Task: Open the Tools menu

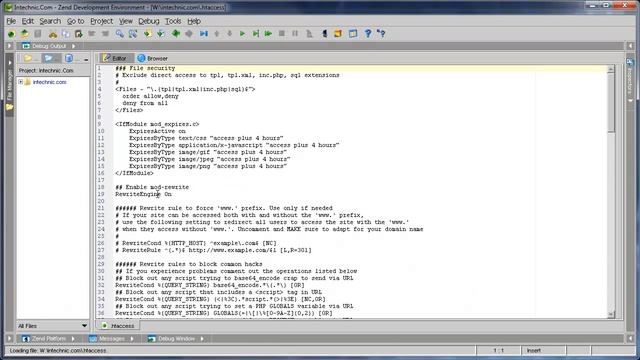Action: tap(173, 21)
